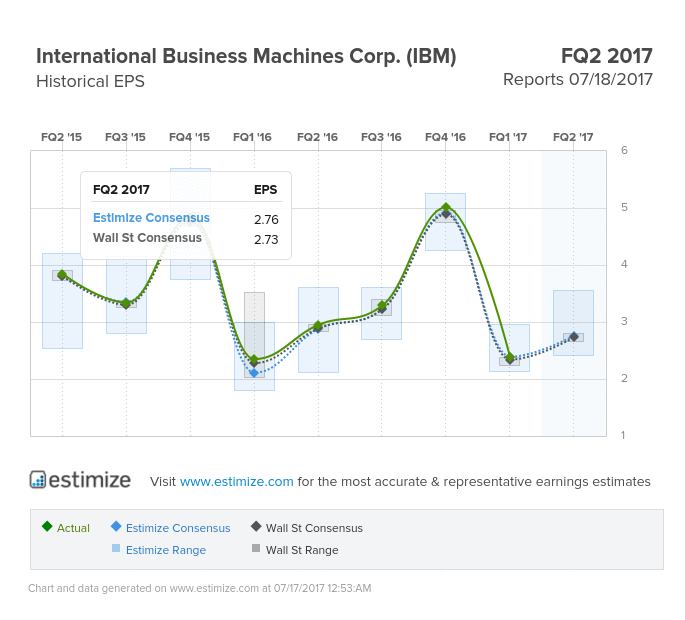The image size is (685, 620).
Task: Click the FQ4 '16 green actual peak point
Action: [x=446, y=207]
